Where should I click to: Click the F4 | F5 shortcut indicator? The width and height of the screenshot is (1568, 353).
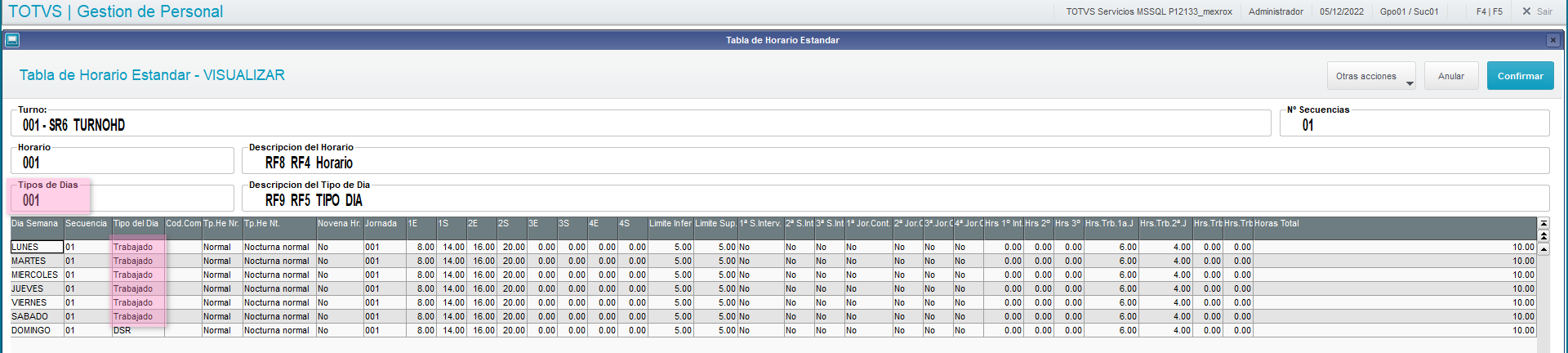[x=1489, y=11]
